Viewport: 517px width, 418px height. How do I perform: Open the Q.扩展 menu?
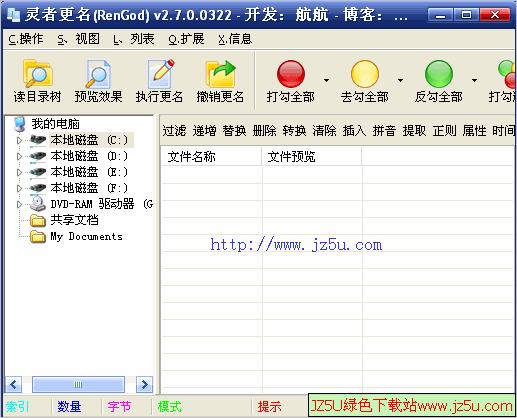coord(186,39)
